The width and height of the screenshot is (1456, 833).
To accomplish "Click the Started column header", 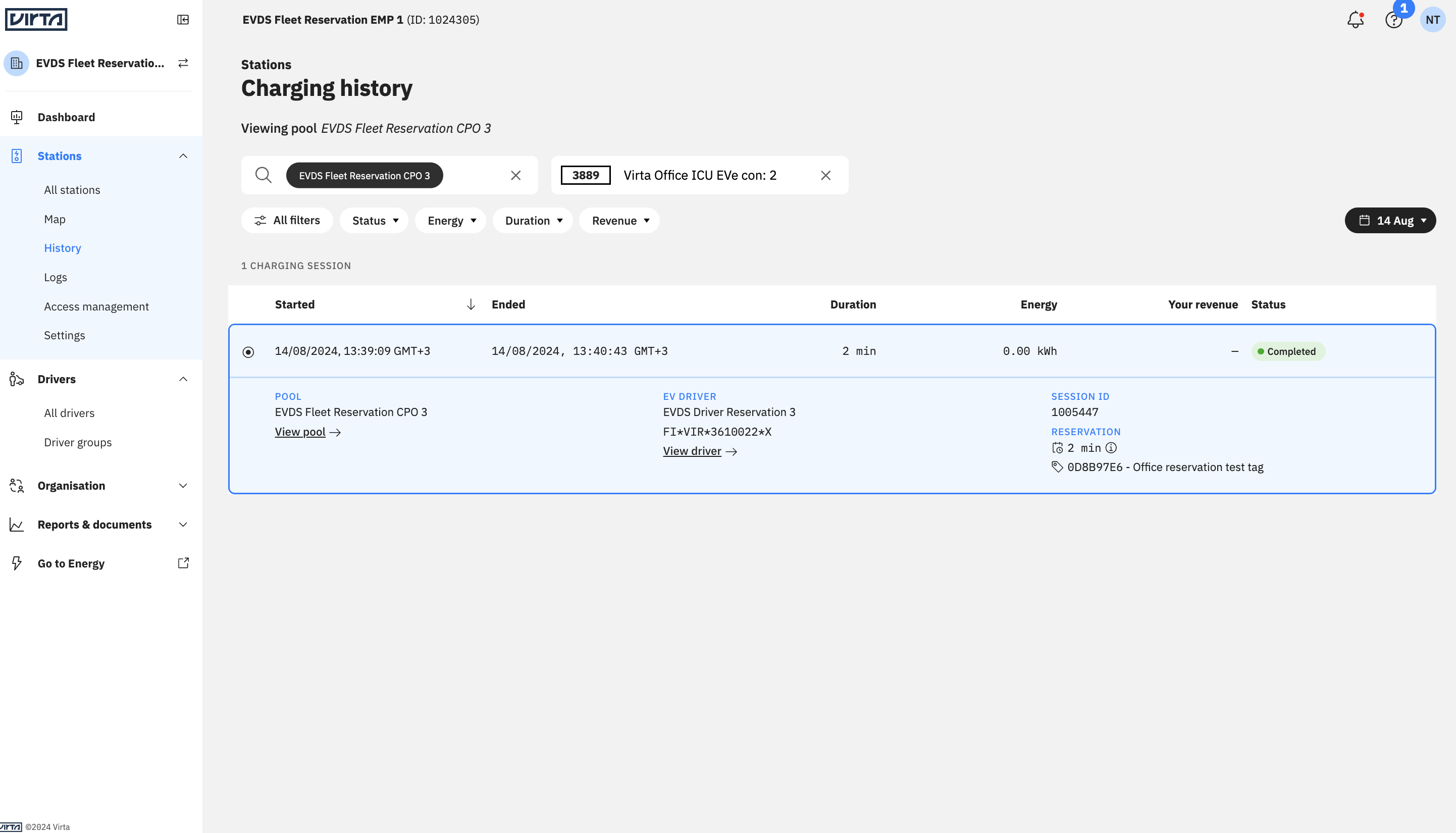I will (295, 304).
